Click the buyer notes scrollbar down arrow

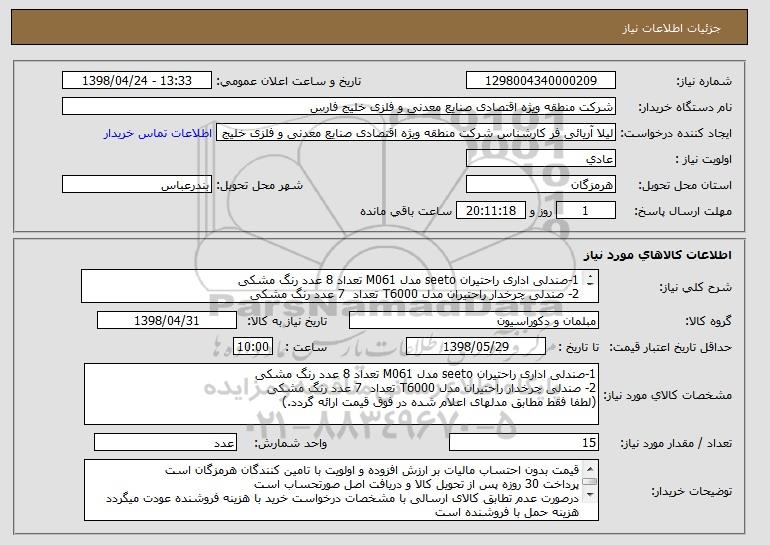click(x=590, y=495)
